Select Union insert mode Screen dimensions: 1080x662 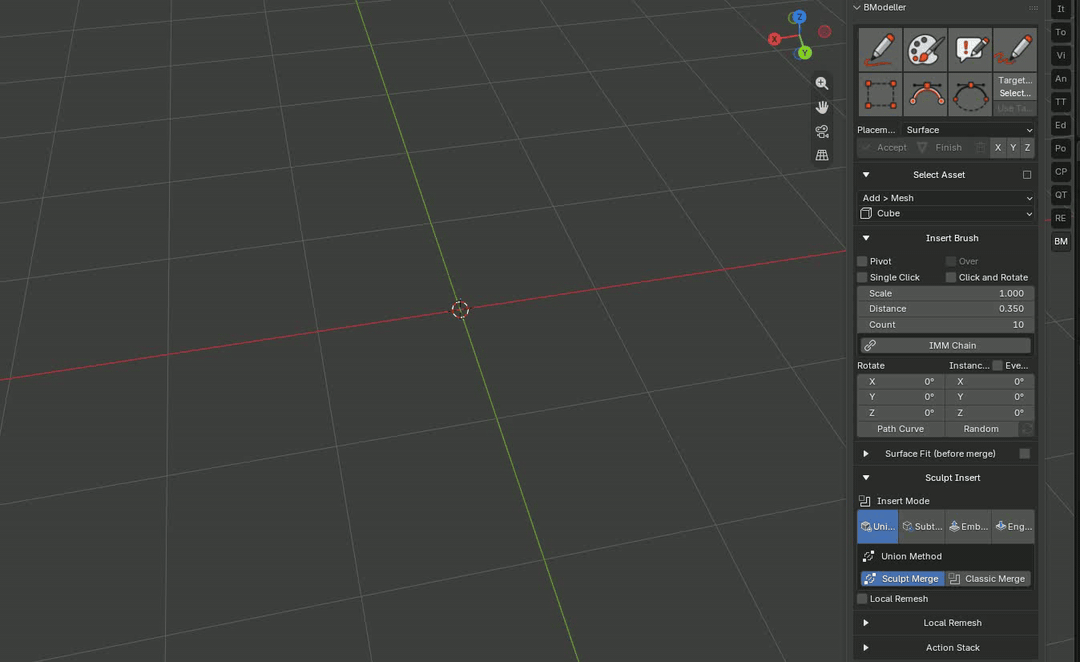point(878,526)
